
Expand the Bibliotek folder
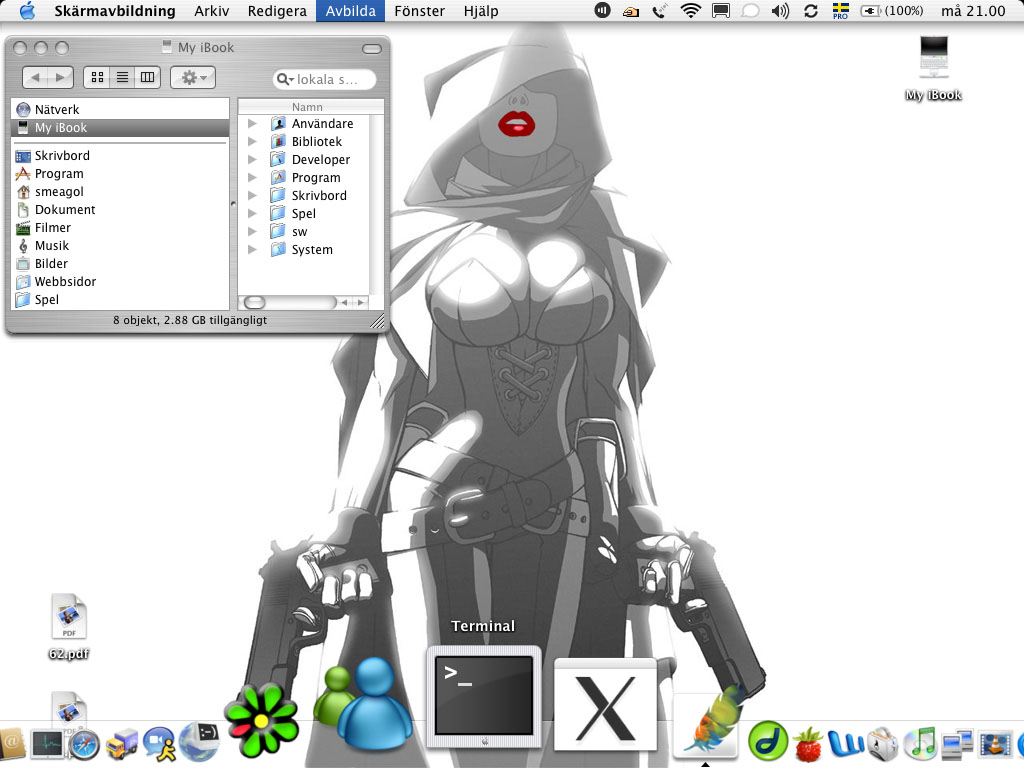click(252, 141)
